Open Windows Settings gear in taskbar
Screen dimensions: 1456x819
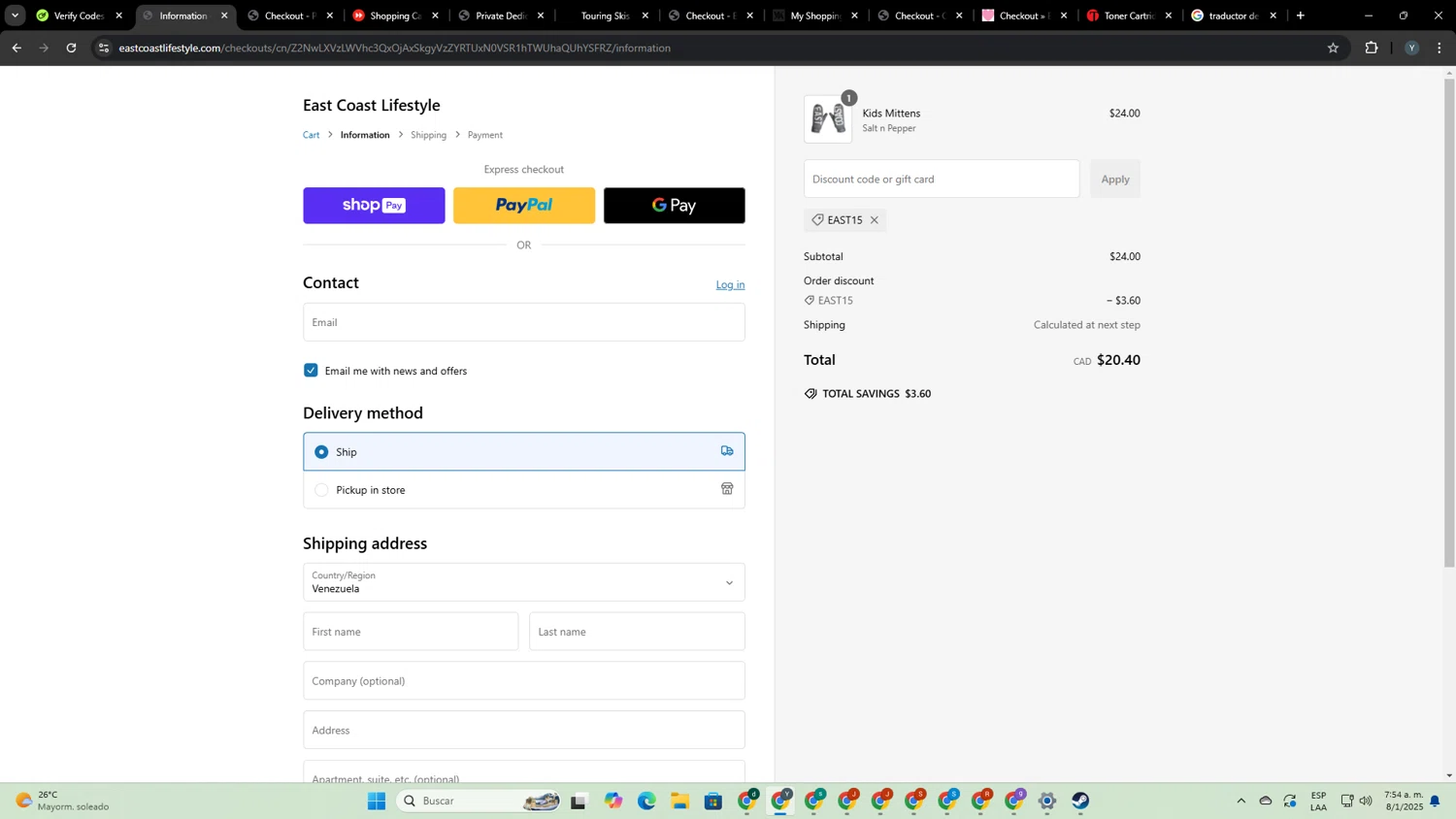(x=1047, y=801)
